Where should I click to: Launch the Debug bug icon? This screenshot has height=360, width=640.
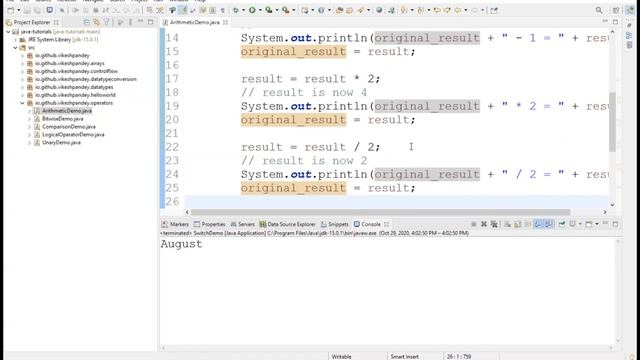236,10
